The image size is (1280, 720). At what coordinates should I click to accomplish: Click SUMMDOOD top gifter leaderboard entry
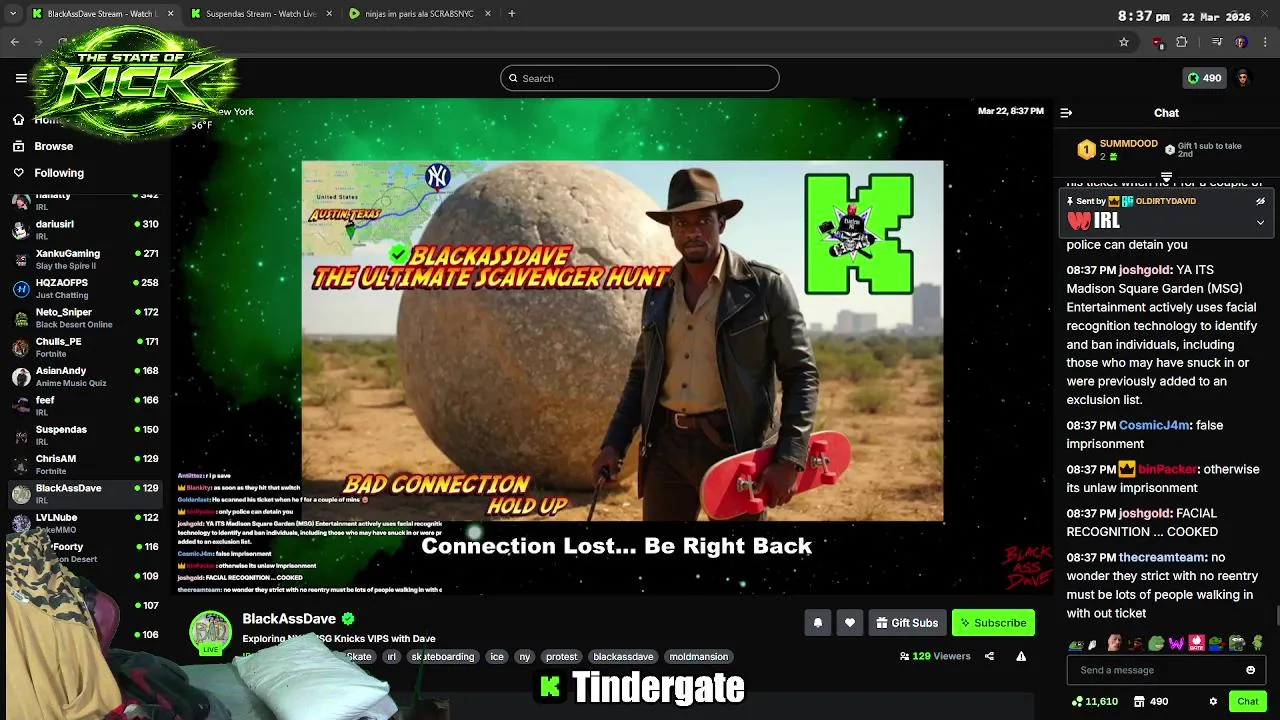pos(1116,150)
